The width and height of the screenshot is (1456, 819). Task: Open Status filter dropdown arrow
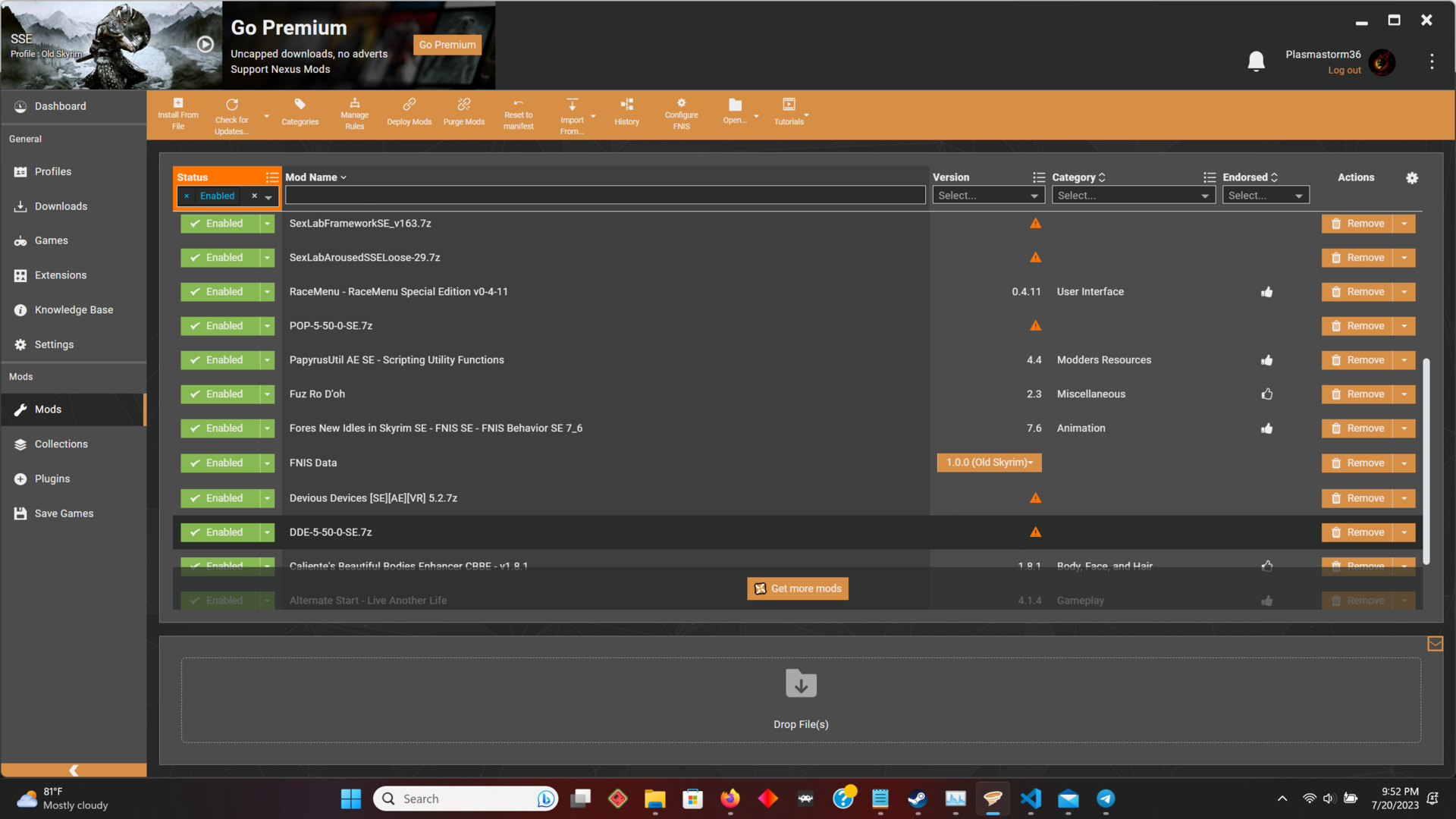[268, 197]
